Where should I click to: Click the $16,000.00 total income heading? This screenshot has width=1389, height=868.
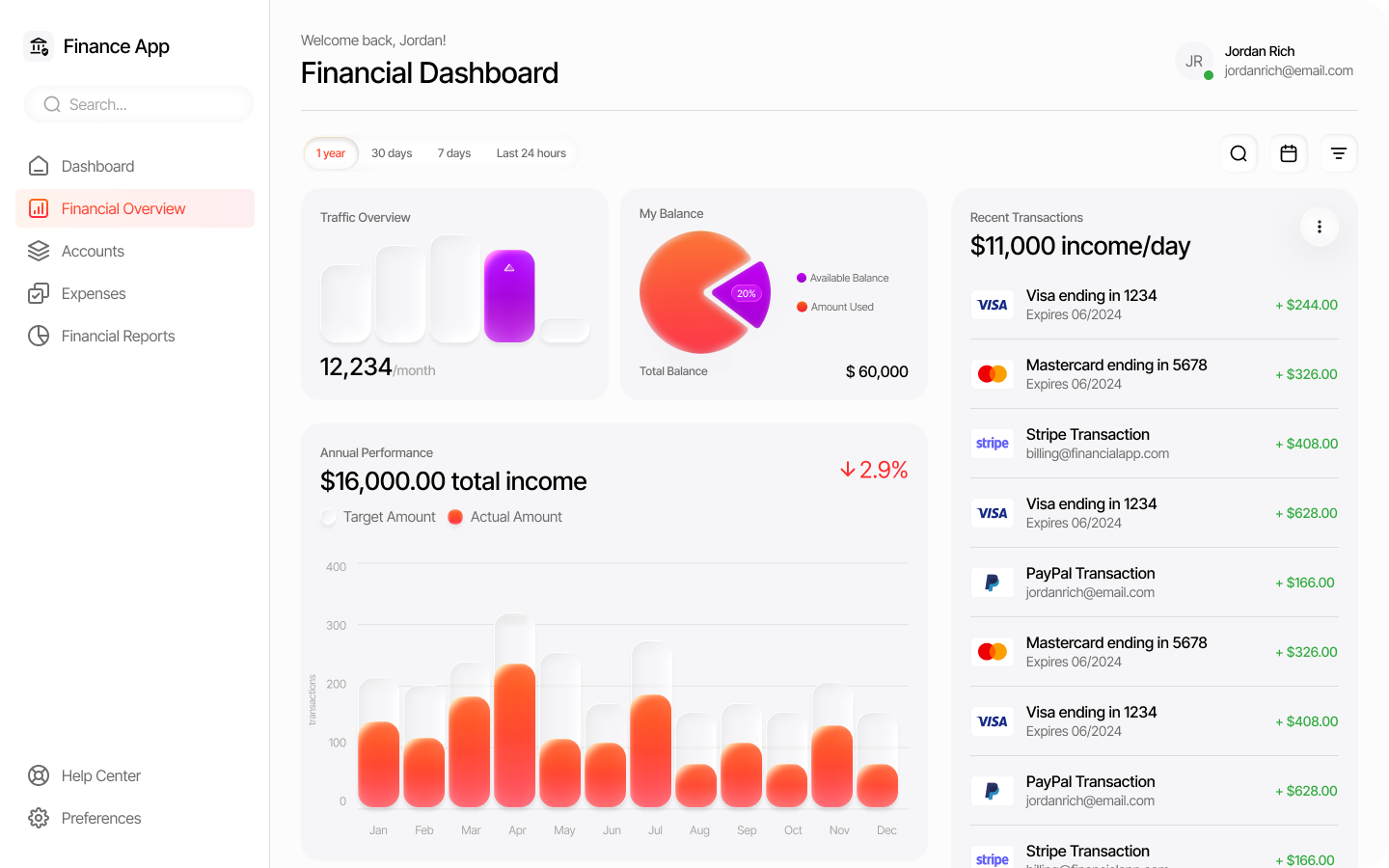tap(453, 481)
